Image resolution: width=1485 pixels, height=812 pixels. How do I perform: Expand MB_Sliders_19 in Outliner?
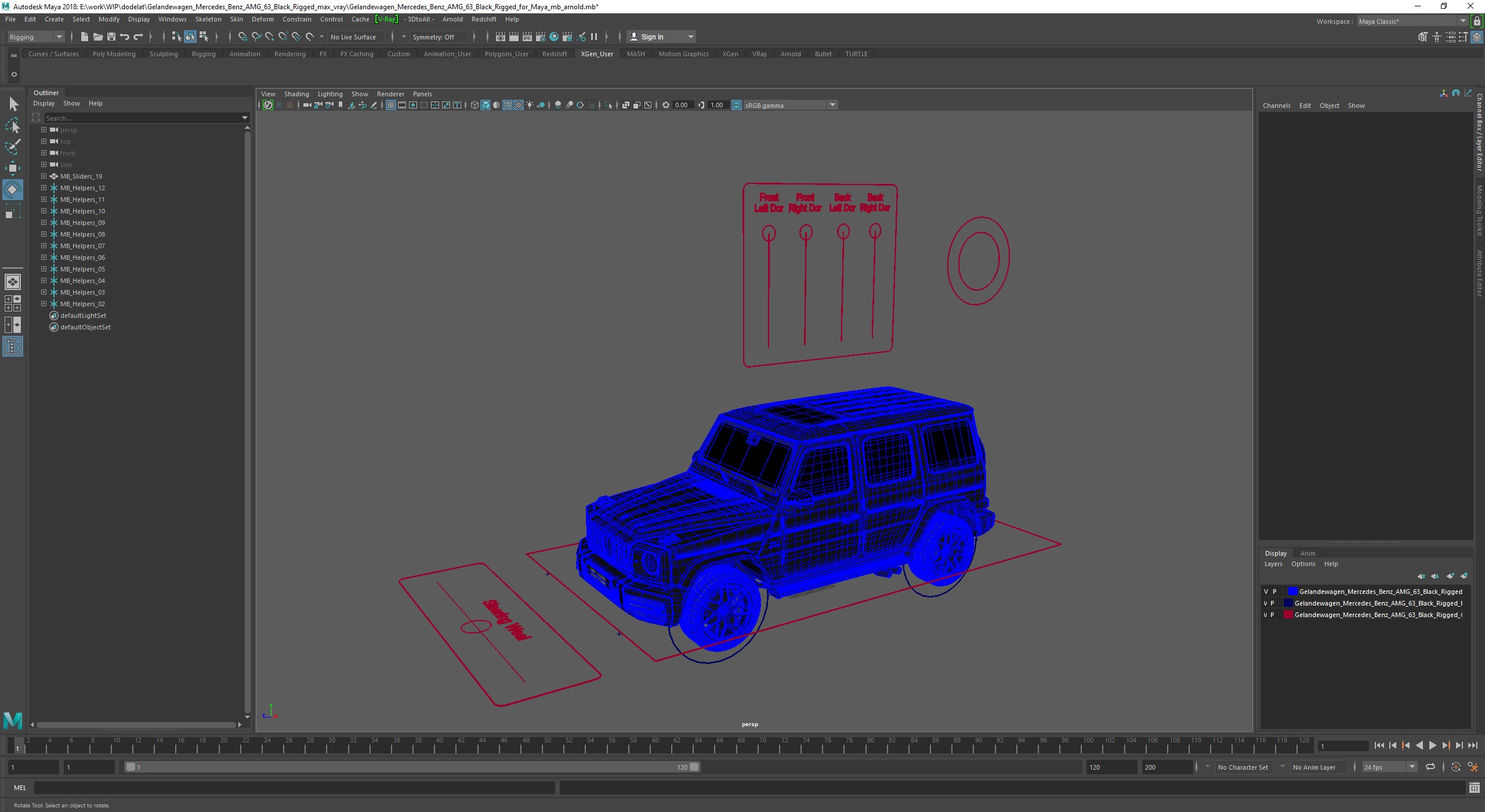[44, 176]
